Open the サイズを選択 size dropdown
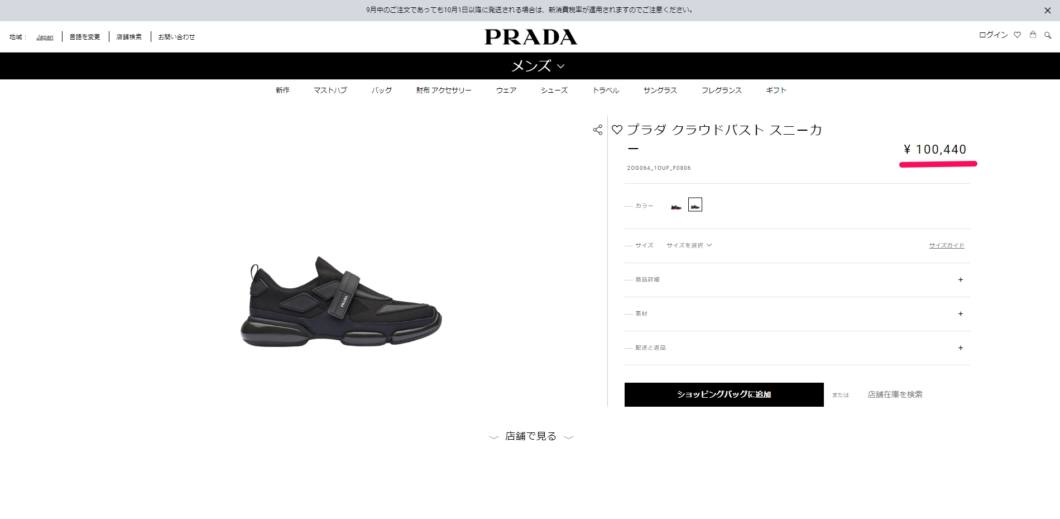Image resolution: width=1060 pixels, height=519 pixels. click(689, 245)
